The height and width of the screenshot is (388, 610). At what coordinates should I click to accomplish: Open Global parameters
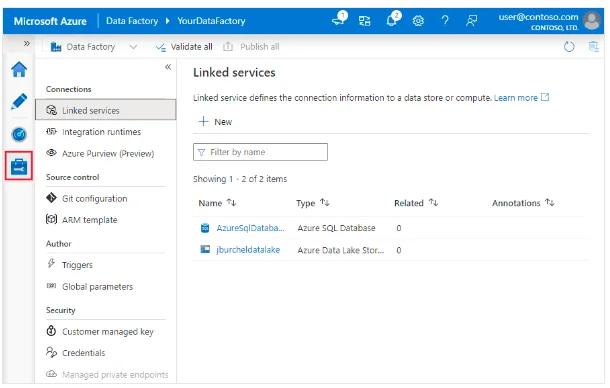pyautogui.click(x=98, y=287)
